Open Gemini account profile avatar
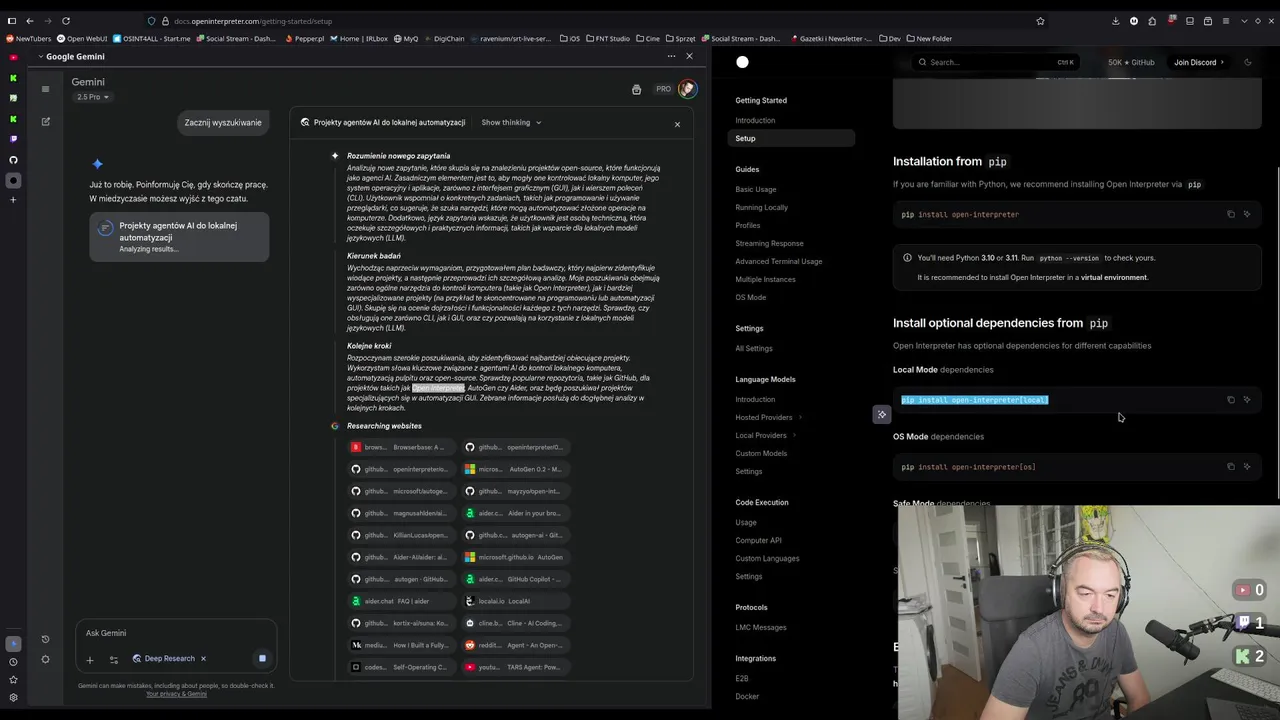The height and width of the screenshot is (720, 1280). click(x=687, y=89)
